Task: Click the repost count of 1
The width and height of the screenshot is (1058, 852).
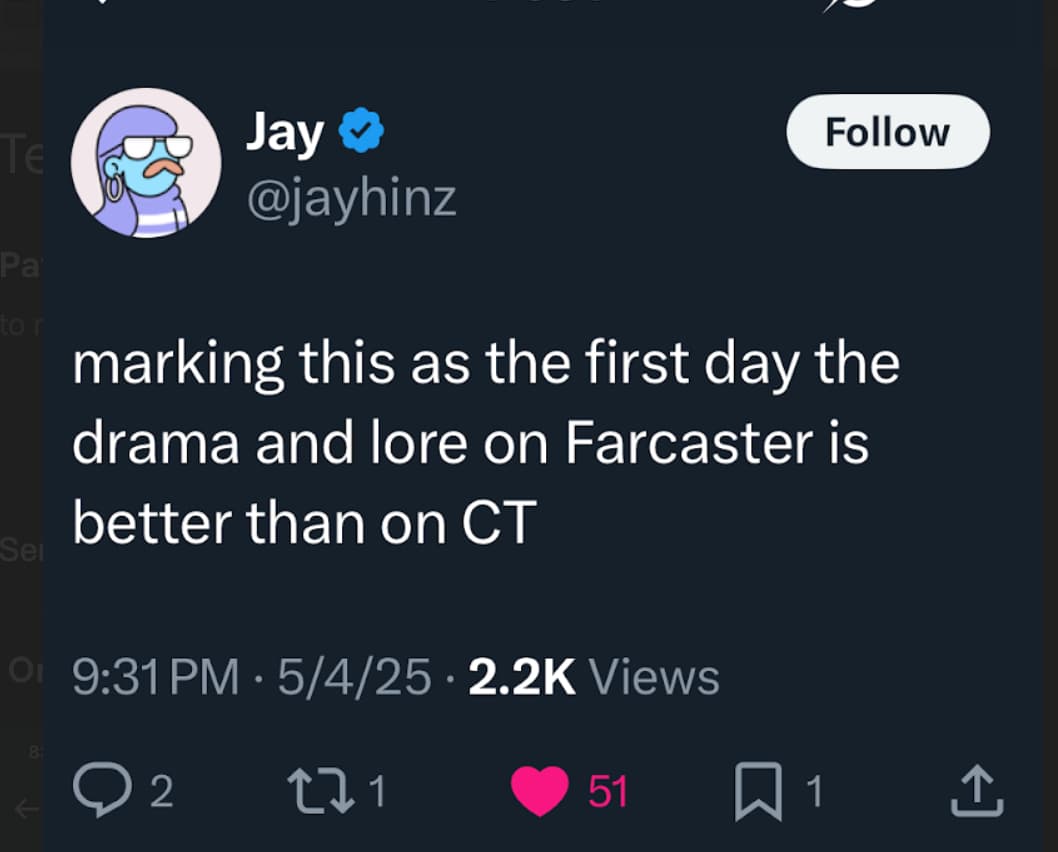Action: tap(377, 792)
